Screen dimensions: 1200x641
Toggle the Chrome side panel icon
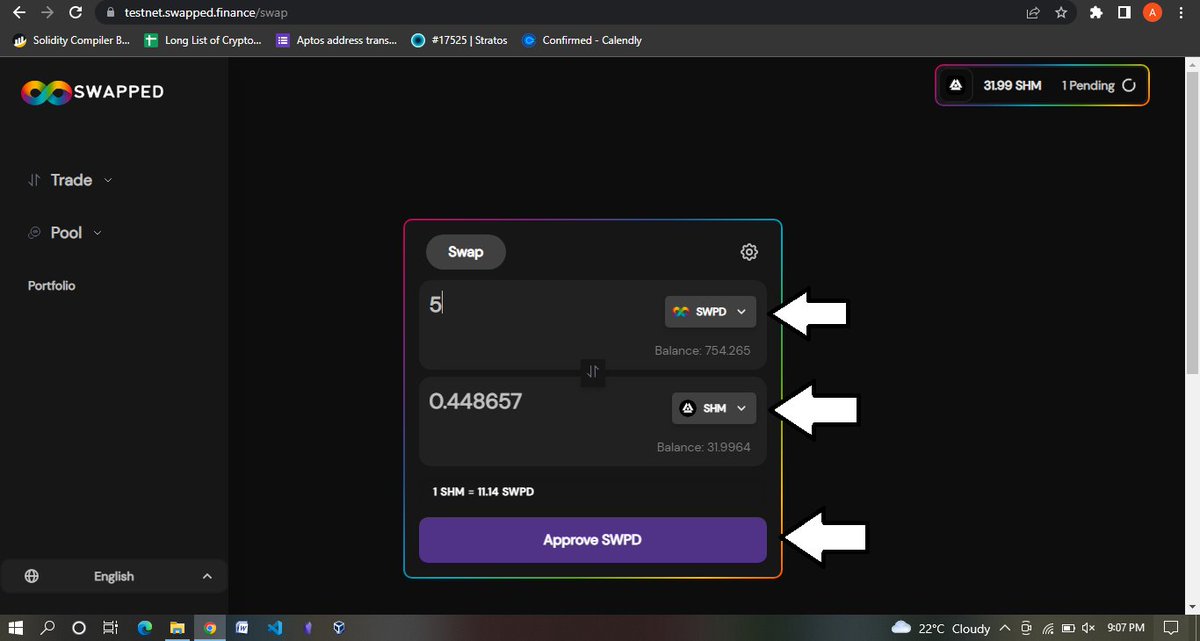(1124, 13)
